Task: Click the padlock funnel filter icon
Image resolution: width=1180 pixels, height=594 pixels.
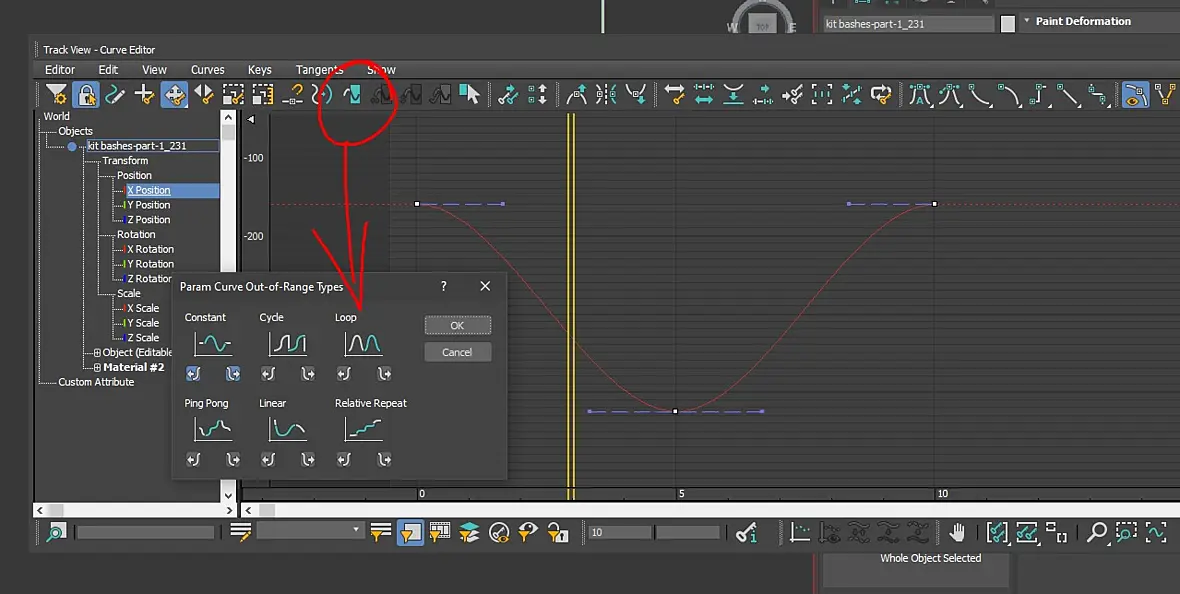Action: [x=558, y=532]
